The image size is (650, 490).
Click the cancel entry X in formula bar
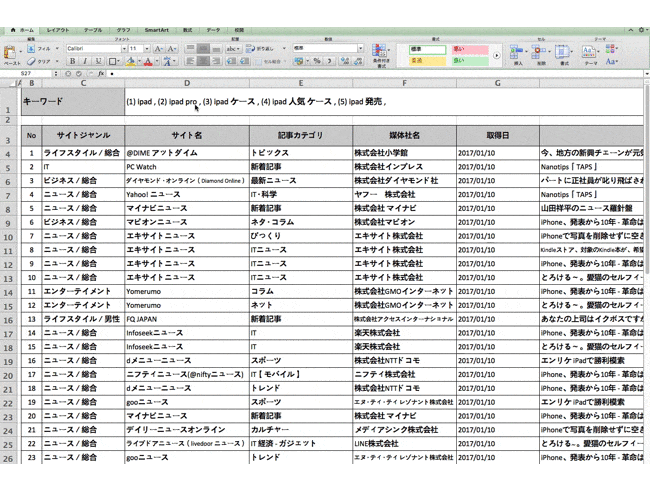[x=68, y=73]
